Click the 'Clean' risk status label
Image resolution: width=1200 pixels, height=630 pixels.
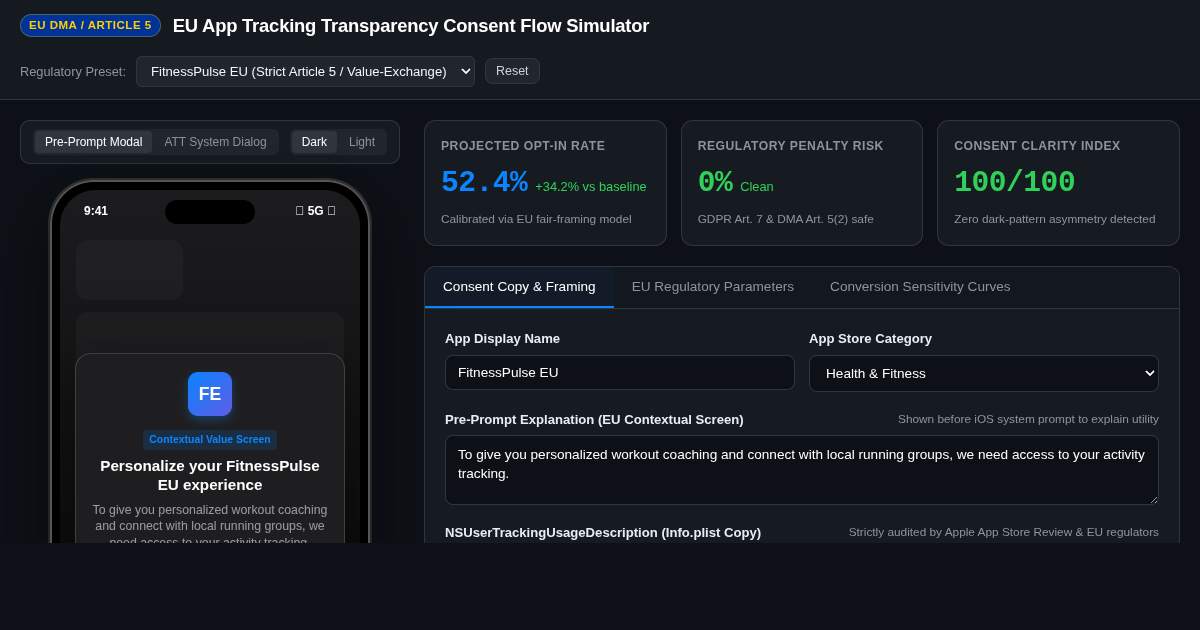pyautogui.click(x=757, y=186)
